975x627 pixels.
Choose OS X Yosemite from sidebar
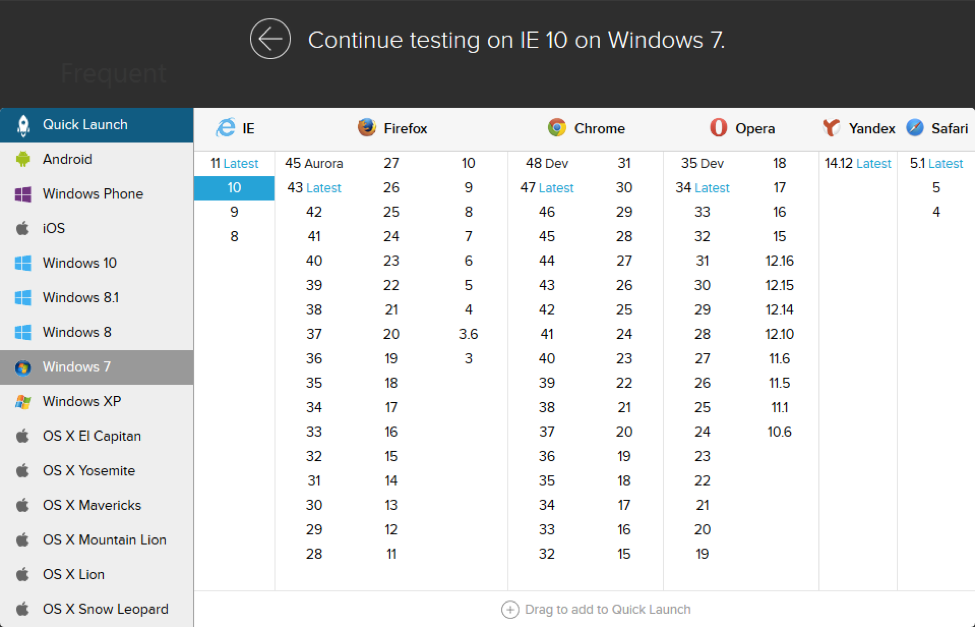pyautogui.click(x=88, y=471)
